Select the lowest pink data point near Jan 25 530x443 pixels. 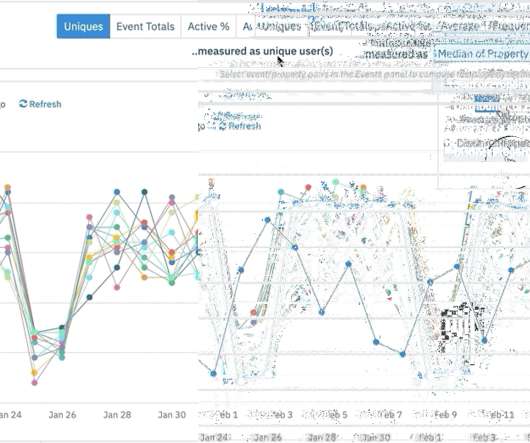click(x=34, y=382)
